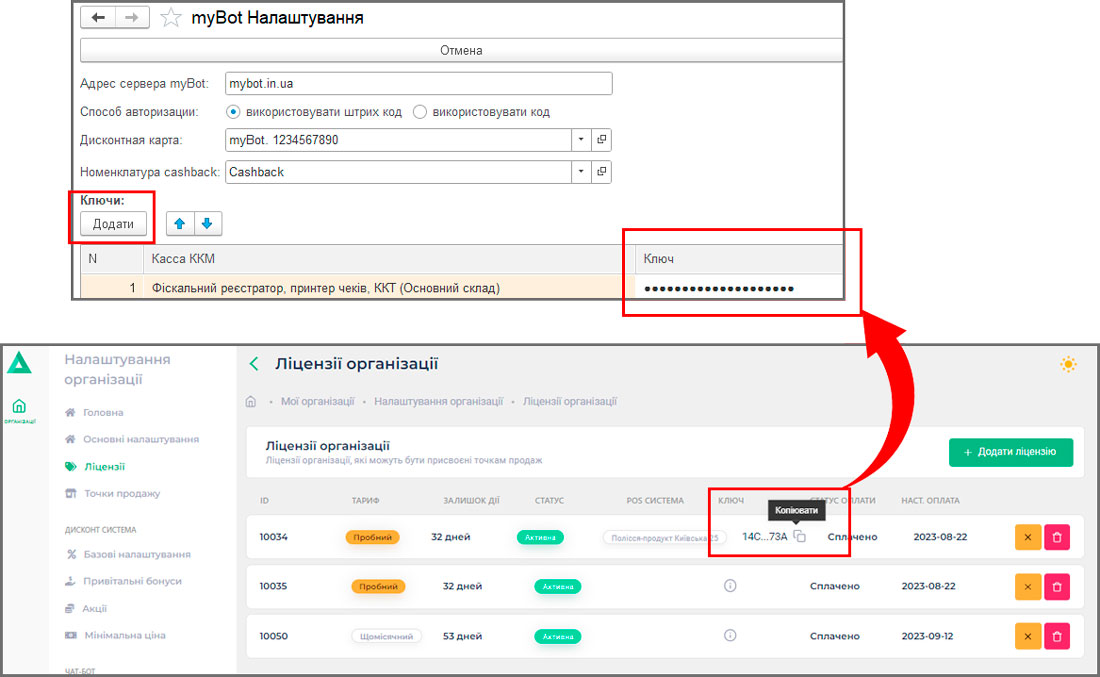Click Додати ліцензію green button
Viewport: 1100px width, 677px height.
click(1010, 452)
